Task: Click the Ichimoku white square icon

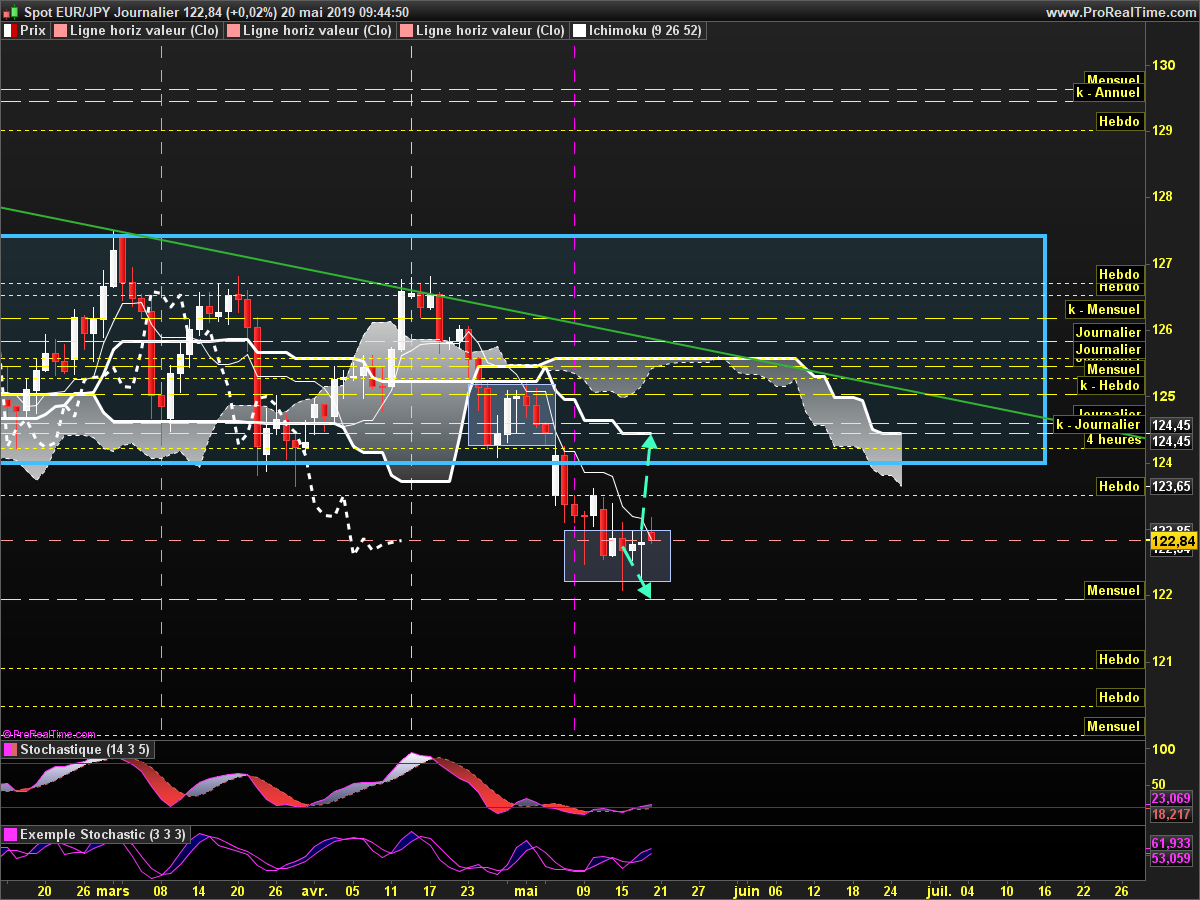Action: pos(579,31)
